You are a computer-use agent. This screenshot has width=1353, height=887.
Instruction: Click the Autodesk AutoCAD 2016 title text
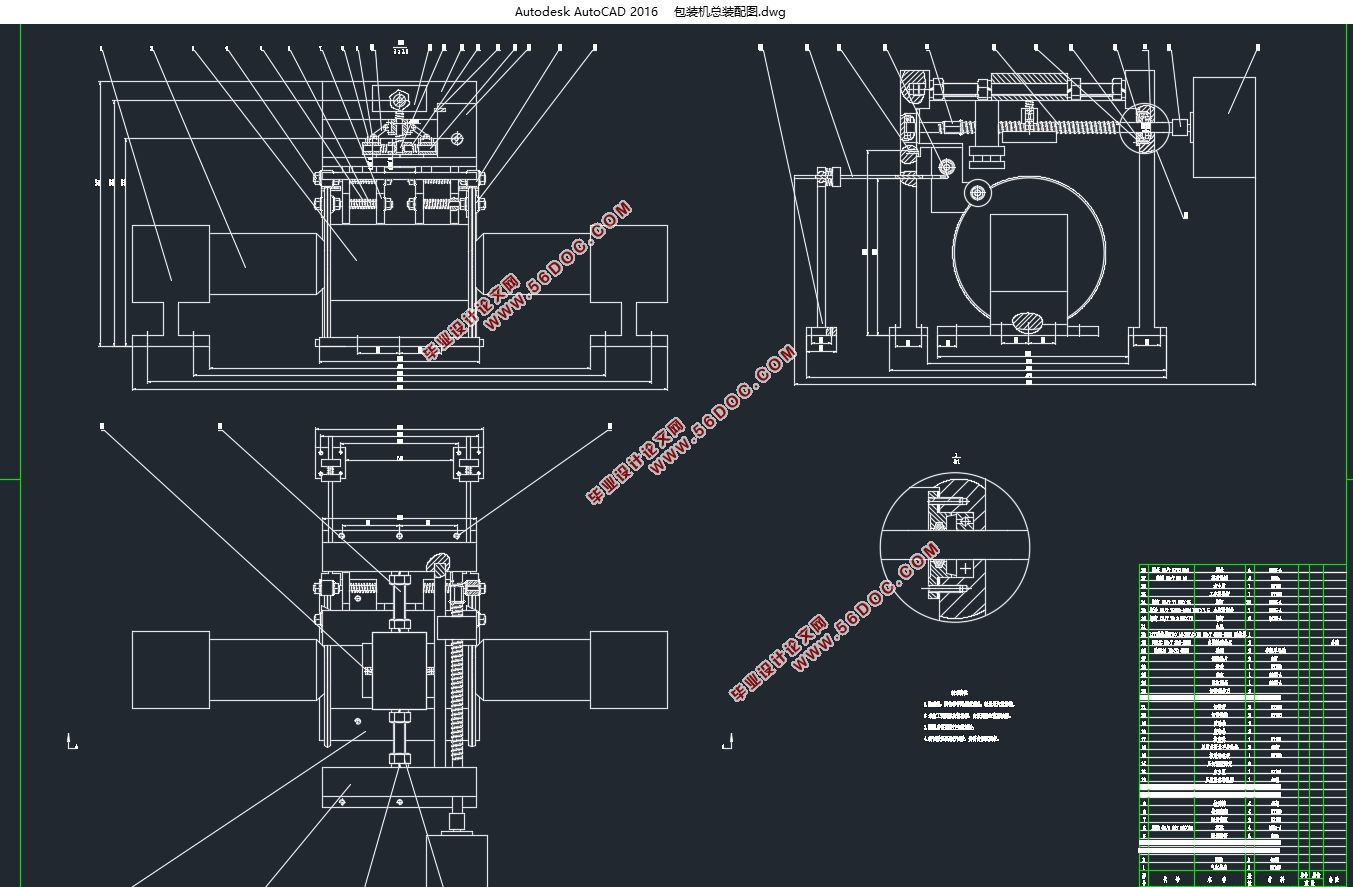click(x=586, y=12)
